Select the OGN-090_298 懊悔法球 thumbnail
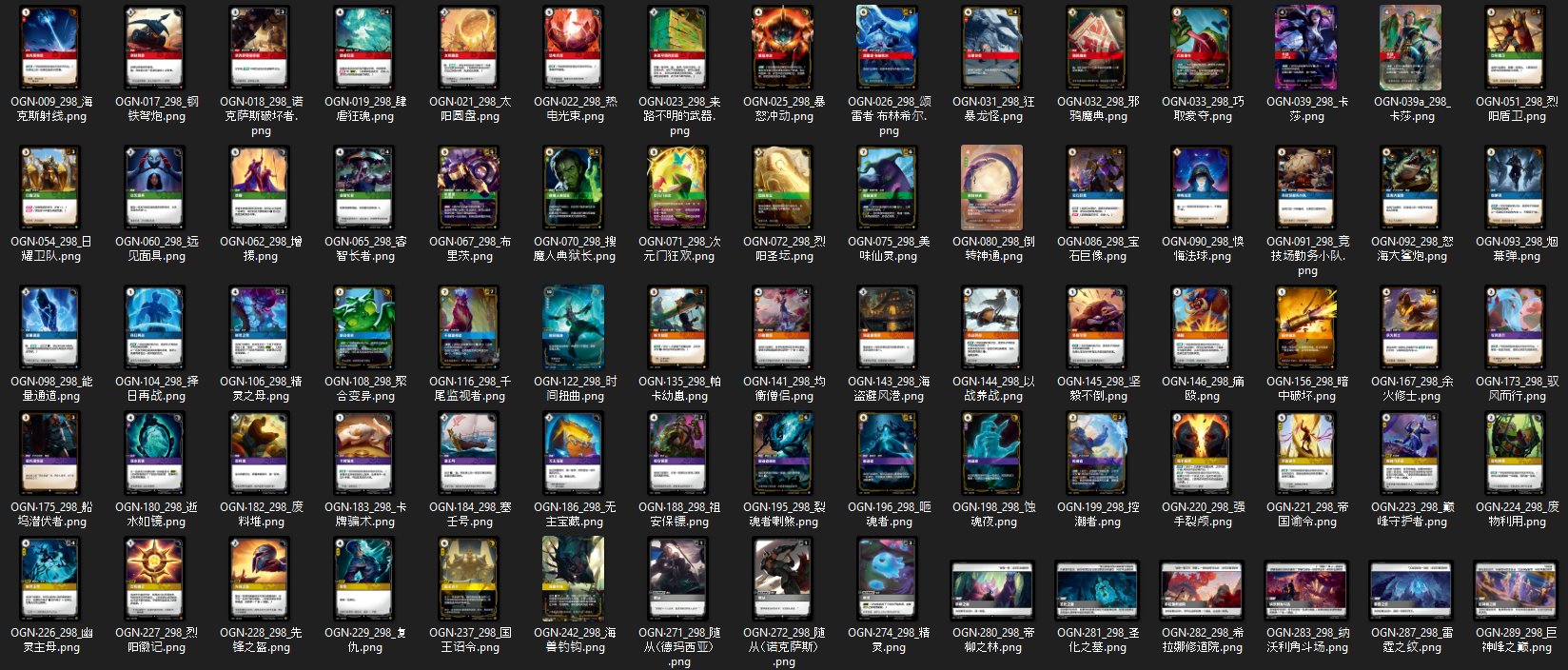Viewport: 1568px width, 670px height. [1203, 187]
